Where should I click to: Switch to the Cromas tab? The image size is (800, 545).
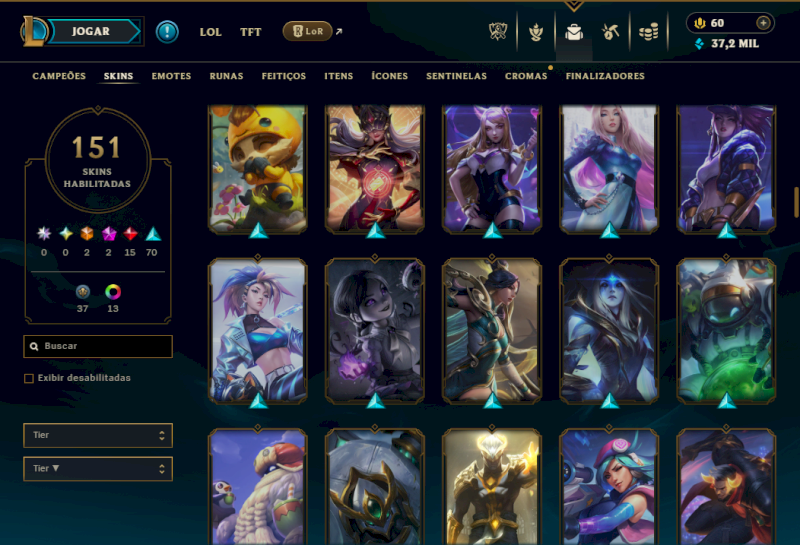click(x=526, y=76)
